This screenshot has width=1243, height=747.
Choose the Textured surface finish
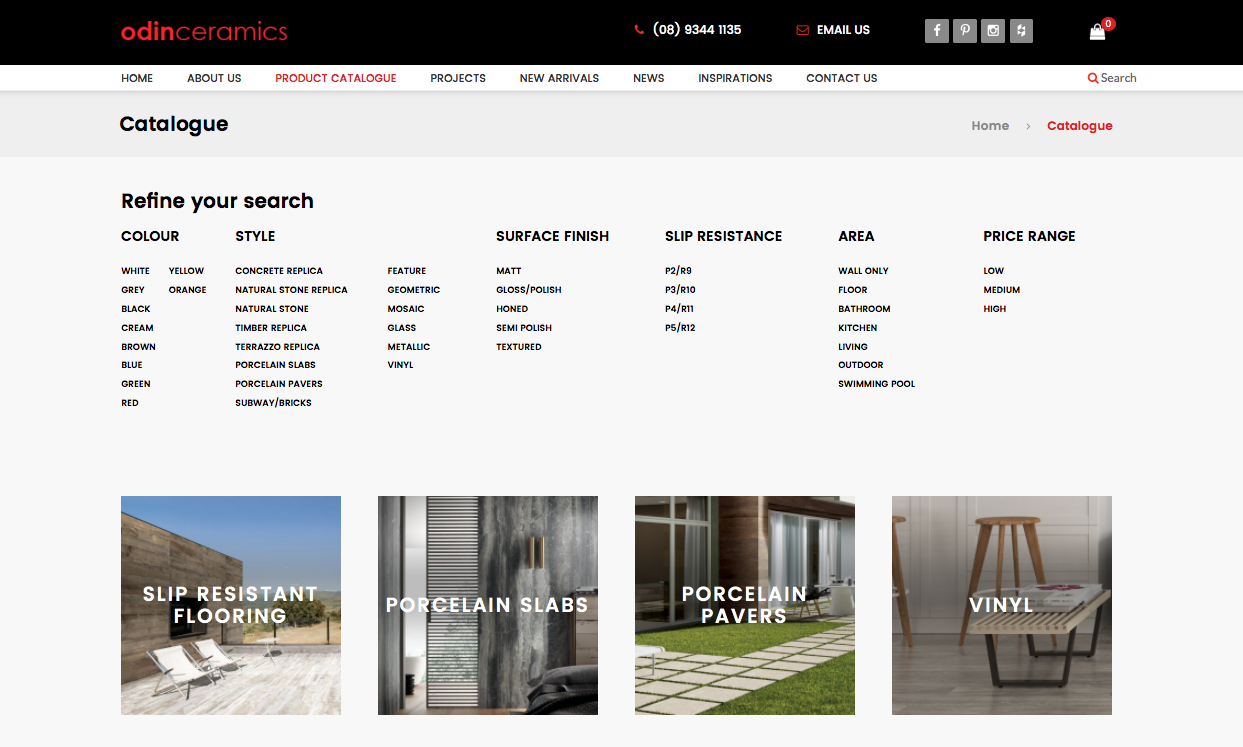click(x=519, y=347)
